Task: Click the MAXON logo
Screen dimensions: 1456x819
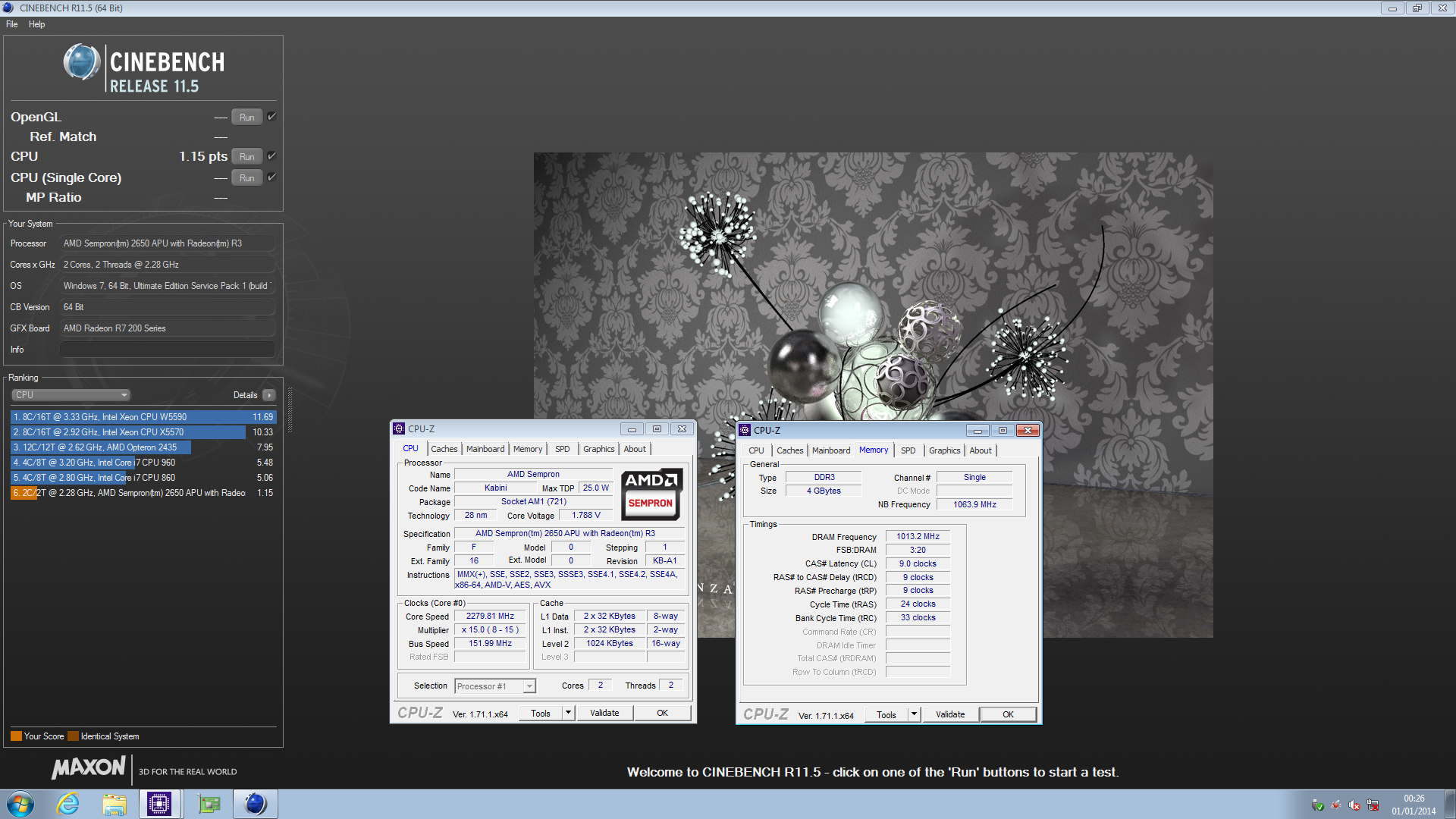Action: [x=89, y=767]
